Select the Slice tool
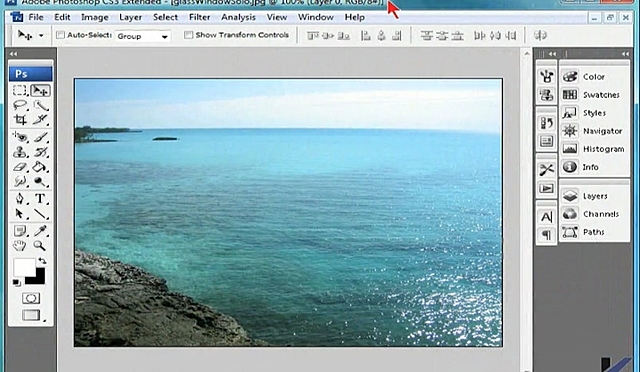 click(x=40, y=120)
